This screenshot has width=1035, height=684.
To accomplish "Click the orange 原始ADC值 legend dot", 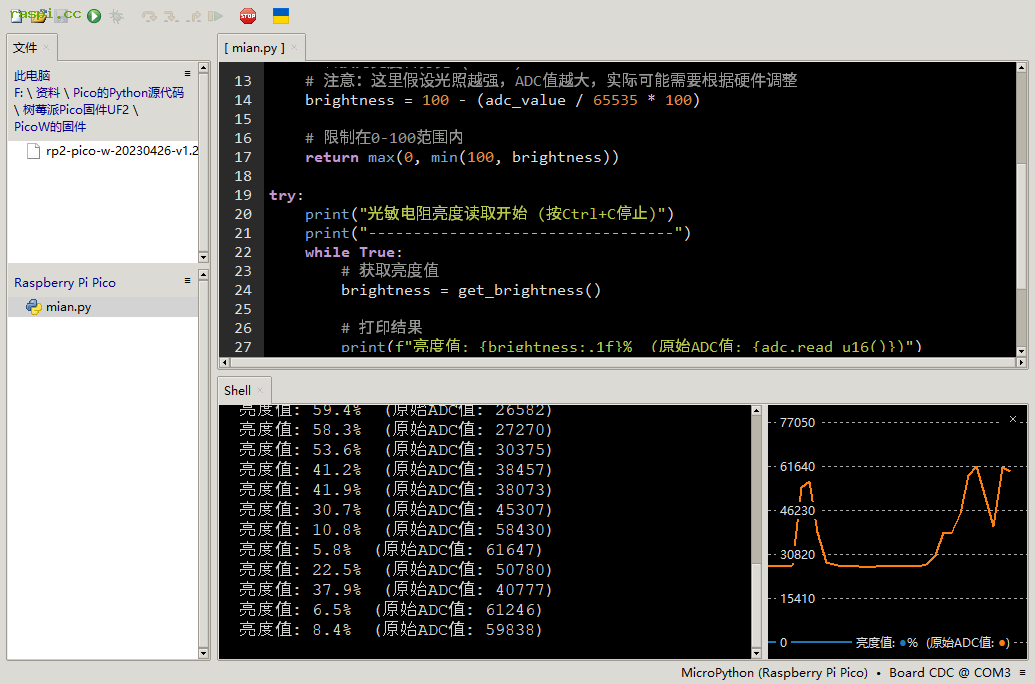I will tap(1003, 643).
